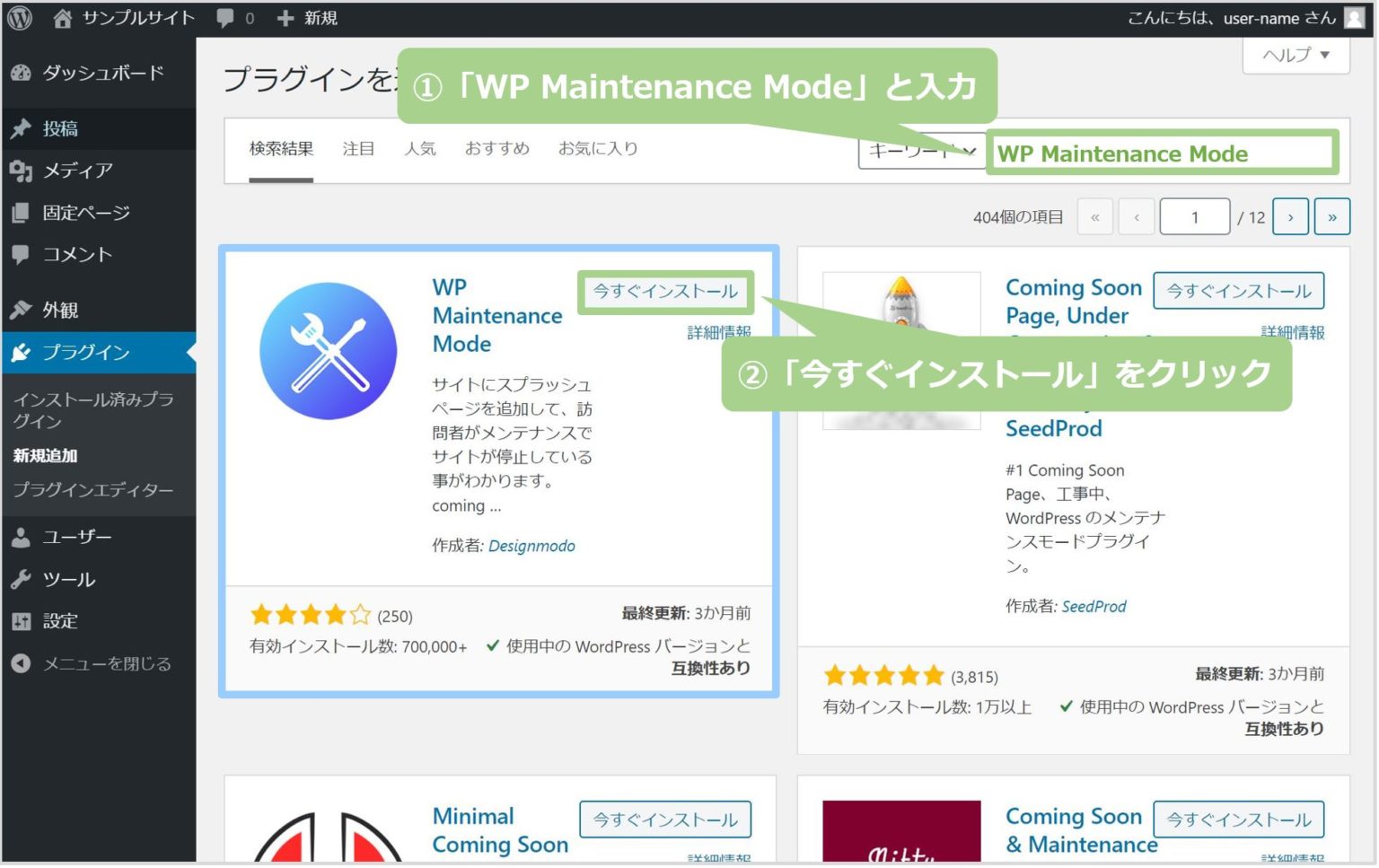Install WP Maintenance Mode with 今すぐインストール
Viewport: 1379px width, 868px height.
pos(664,291)
